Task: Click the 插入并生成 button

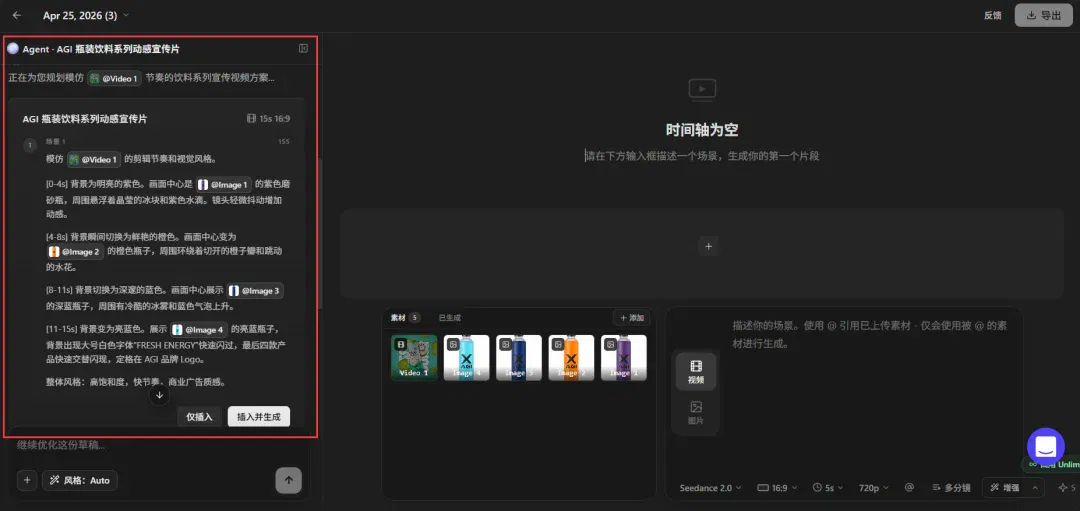Action: (x=258, y=417)
